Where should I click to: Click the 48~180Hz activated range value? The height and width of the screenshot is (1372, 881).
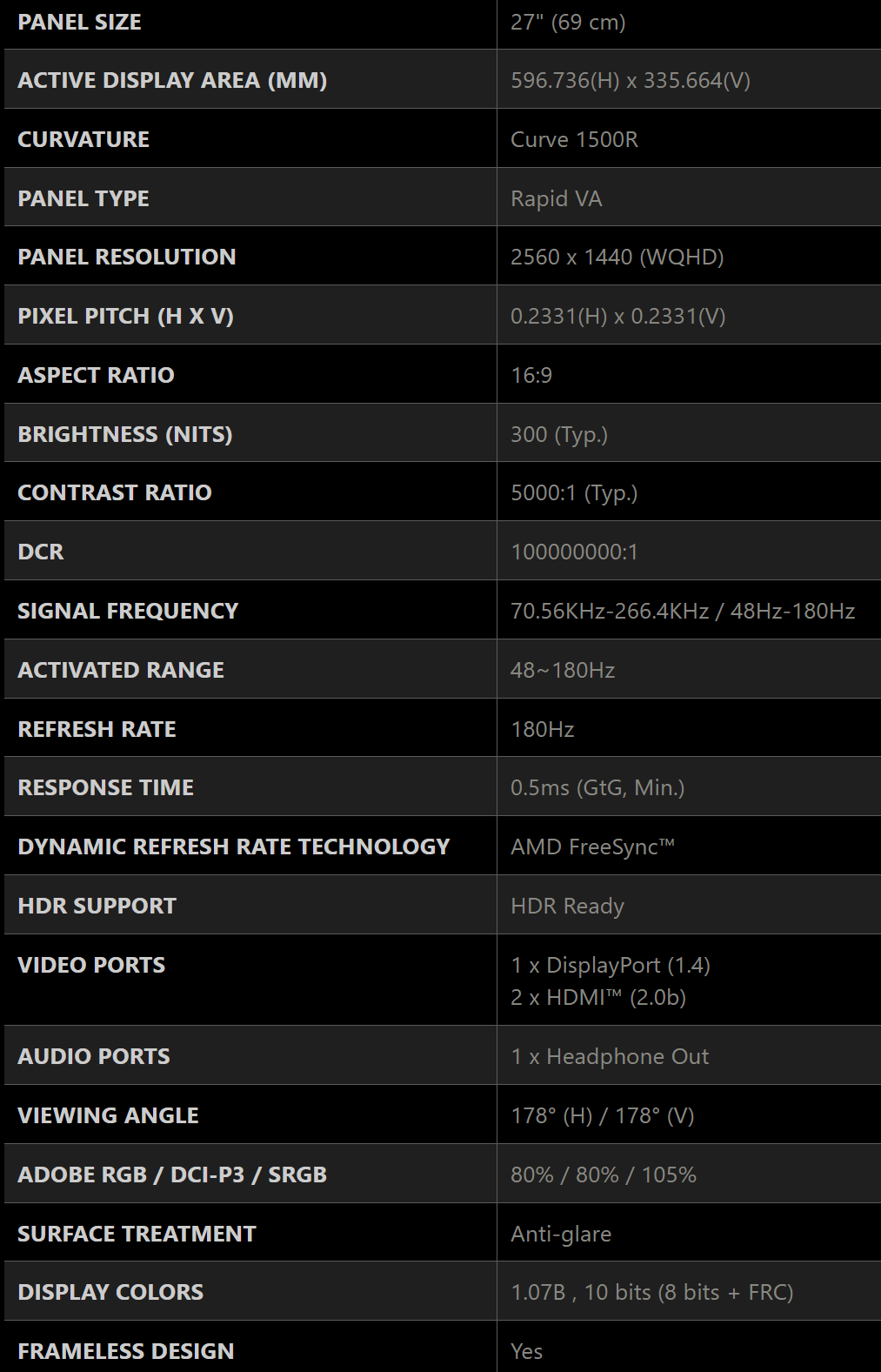coord(563,670)
